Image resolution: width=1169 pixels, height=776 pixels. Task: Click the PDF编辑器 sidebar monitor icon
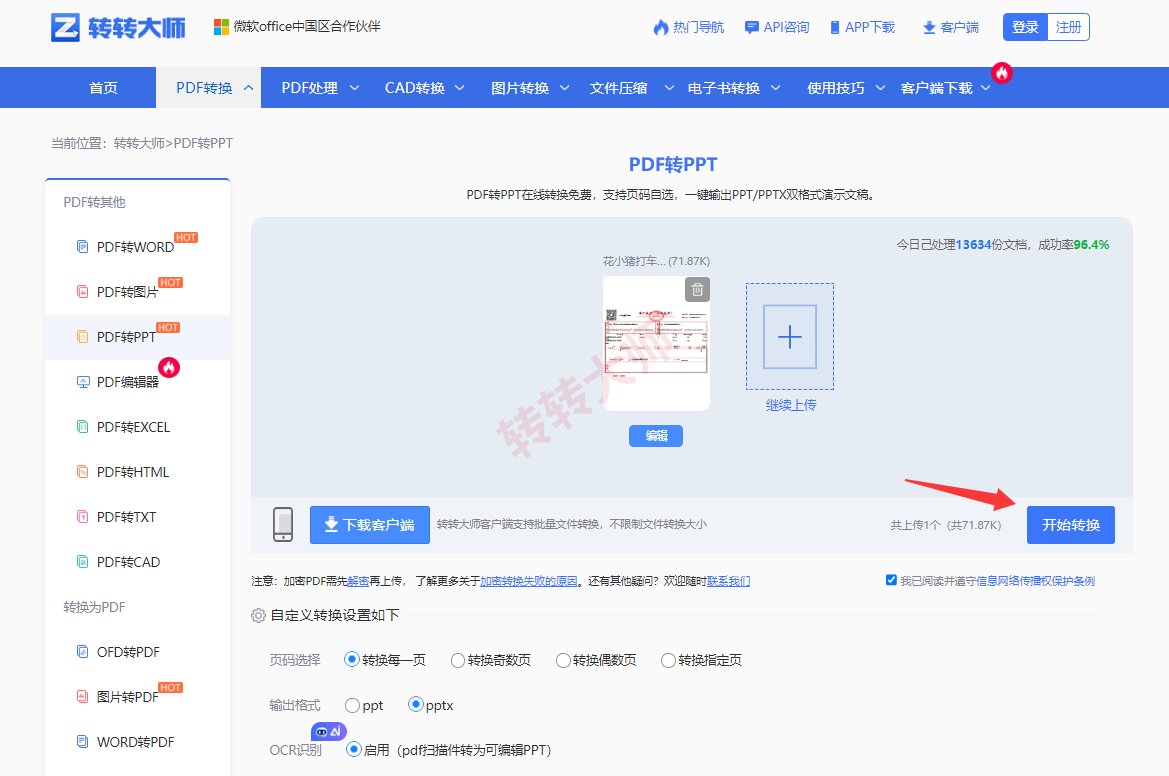coord(83,382)
